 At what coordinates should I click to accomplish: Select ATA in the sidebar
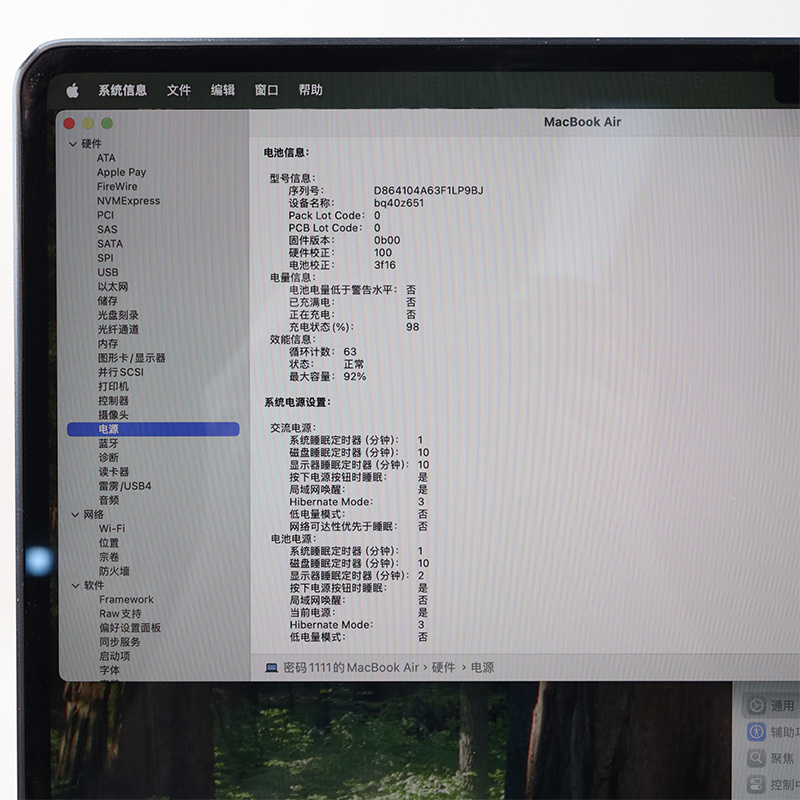pos(106,158)
